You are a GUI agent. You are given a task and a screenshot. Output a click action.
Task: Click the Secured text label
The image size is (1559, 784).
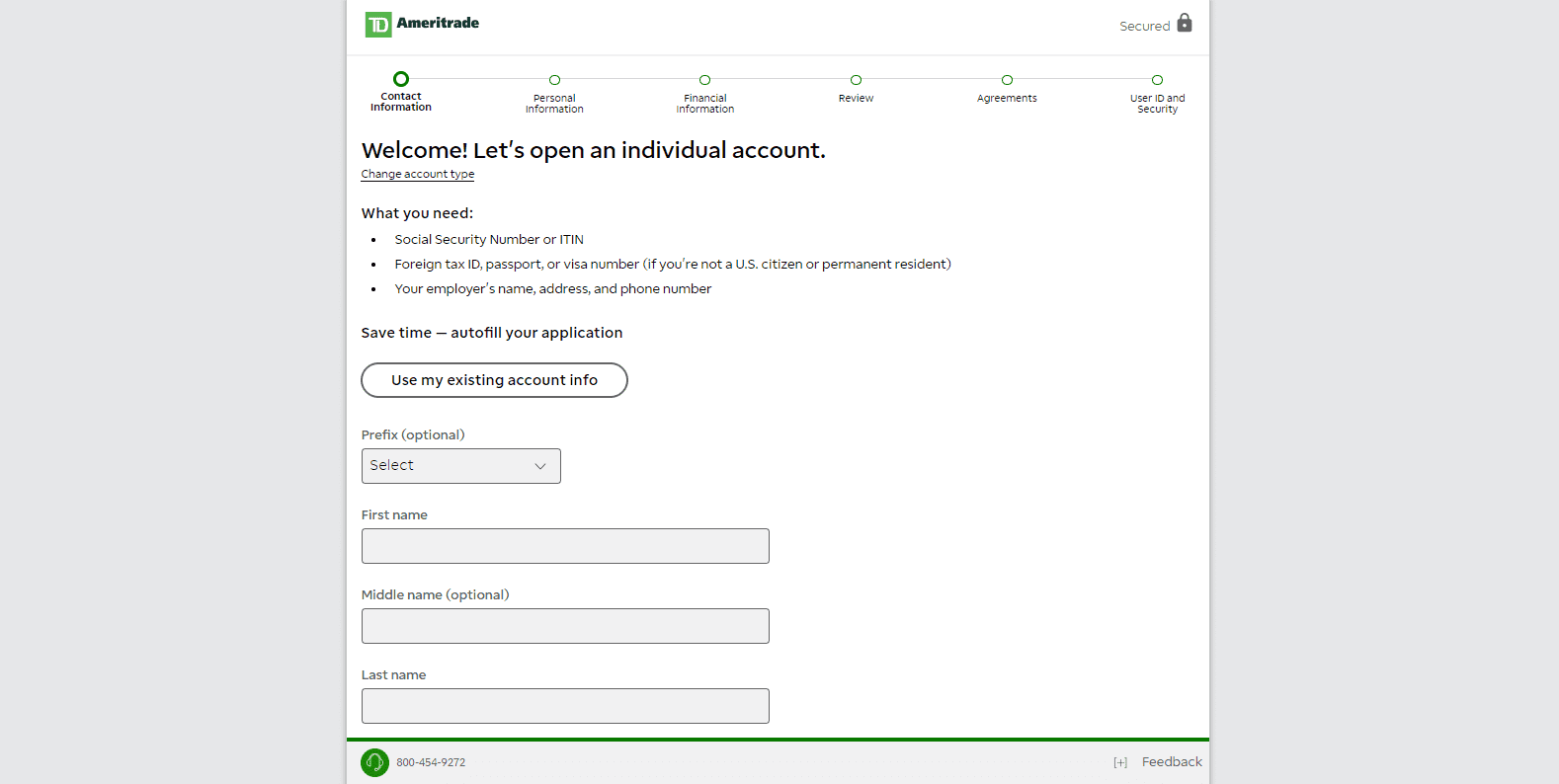point(1144,27)
